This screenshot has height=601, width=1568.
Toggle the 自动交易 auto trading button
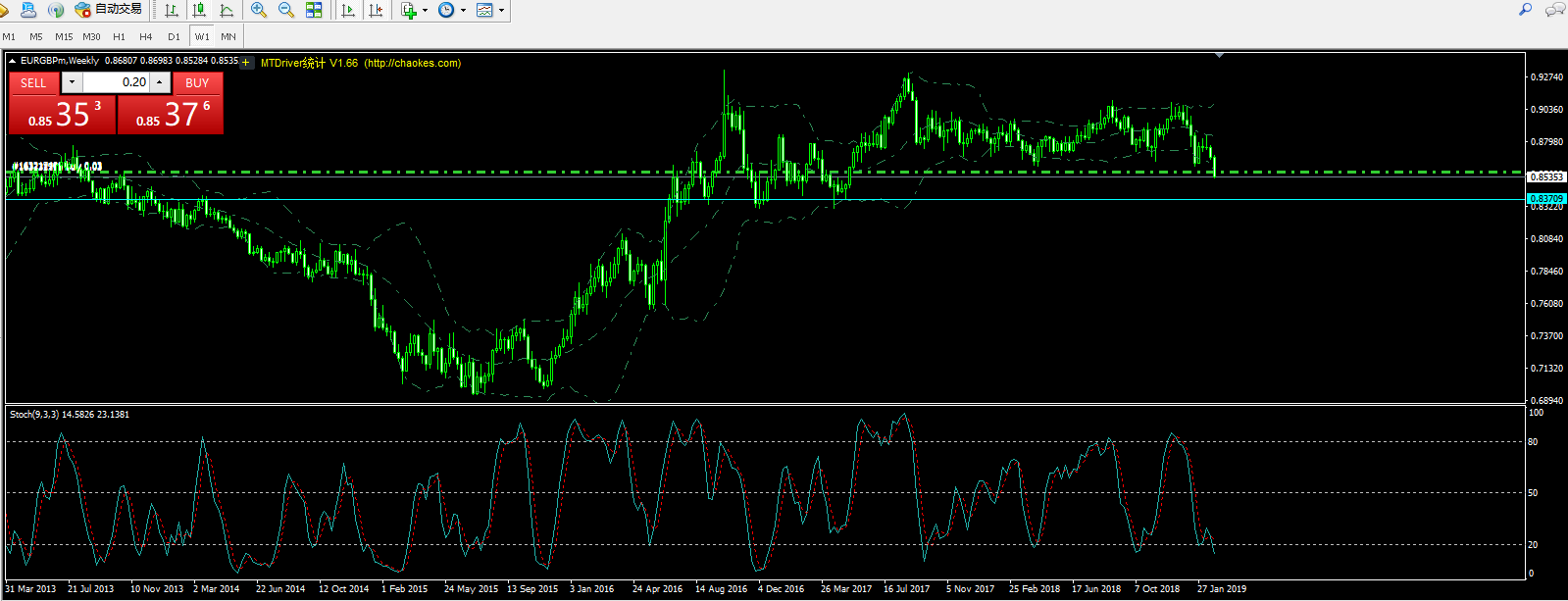(108, 10)
